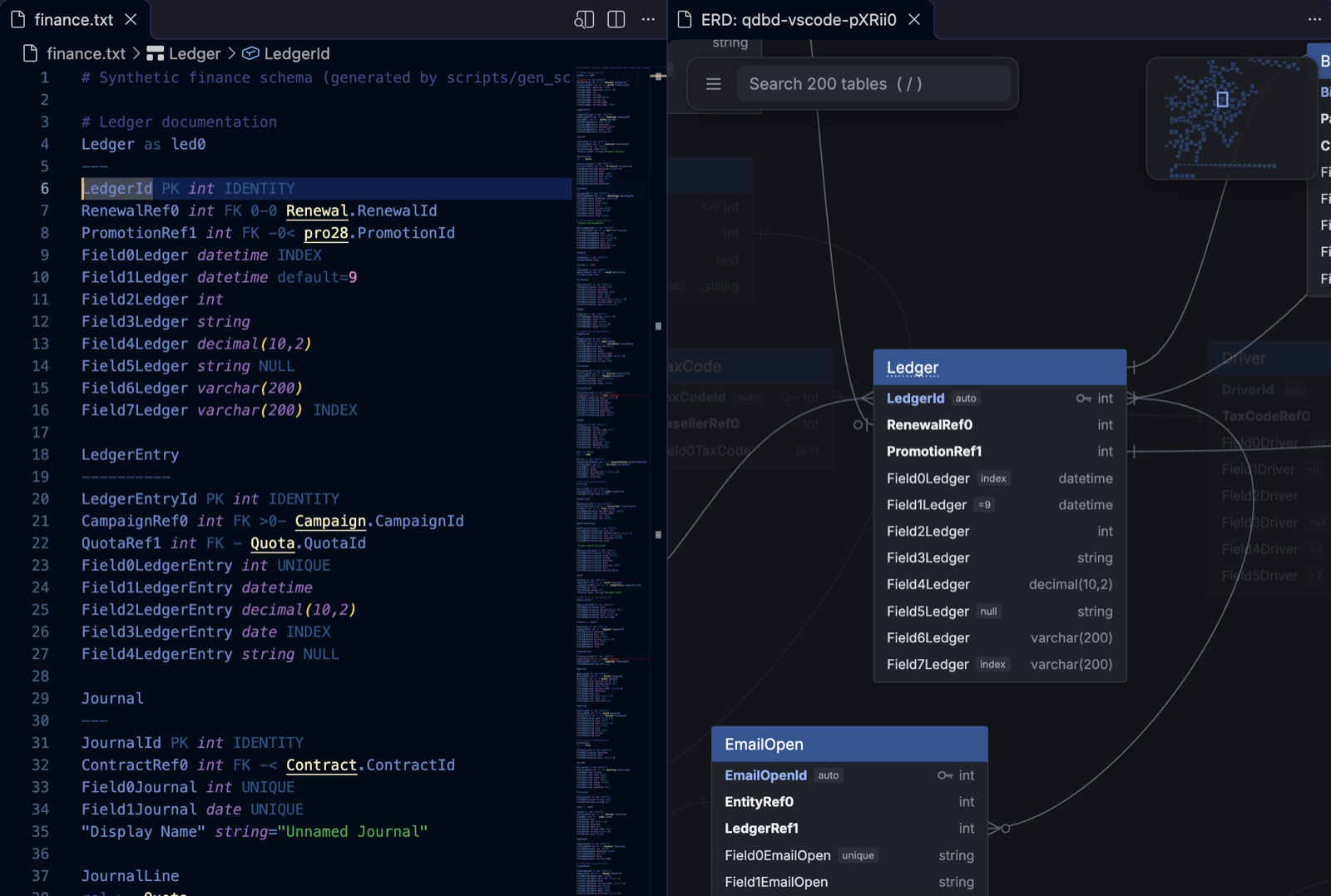
Task: Follow the pro28 reference link on line 8
Action: (x=326, y=233)
